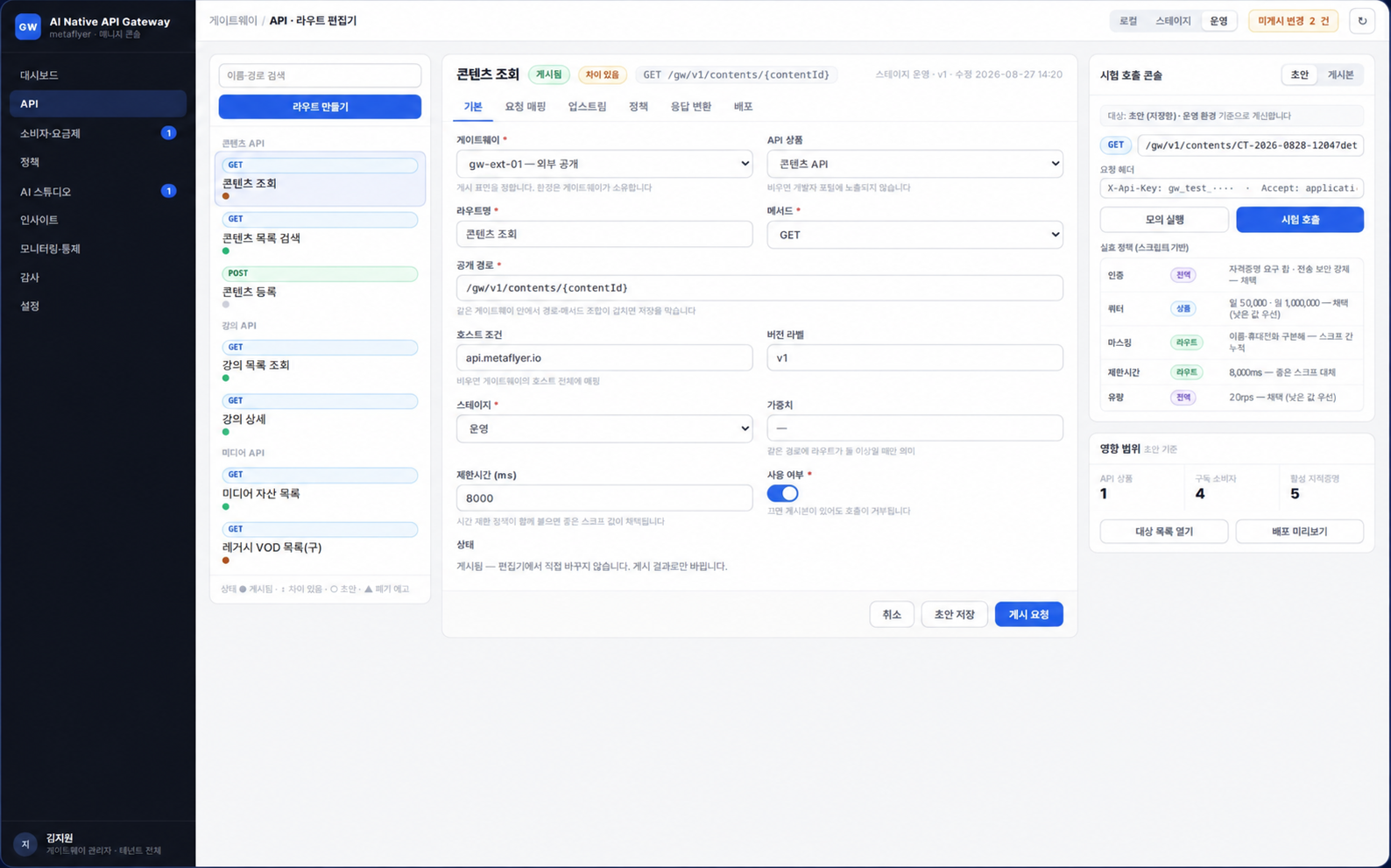Switch environment to 로컬
This screenshot has height=868, width=1391.
pyautogui.click(x=1128, y=21)
